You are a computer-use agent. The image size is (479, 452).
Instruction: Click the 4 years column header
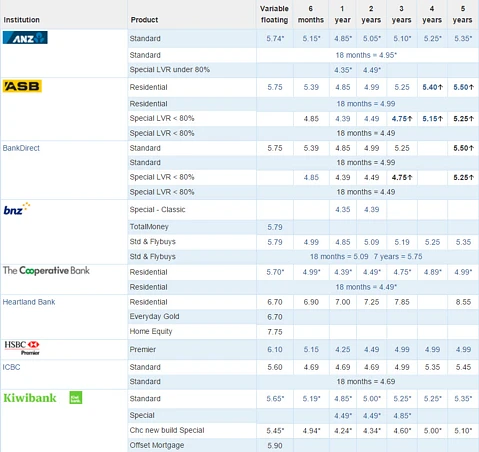[x=432, y=14]
